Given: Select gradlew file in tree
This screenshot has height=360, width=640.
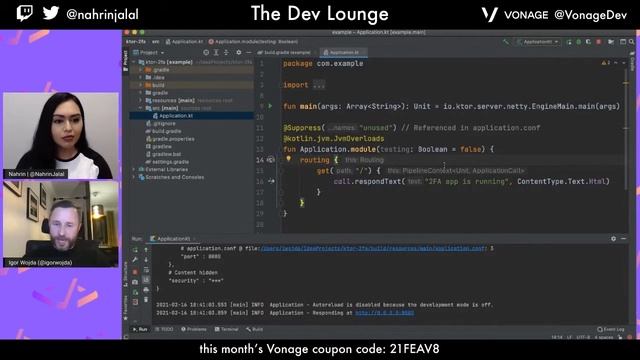Looking at the screenshot, I should point(159,147).
